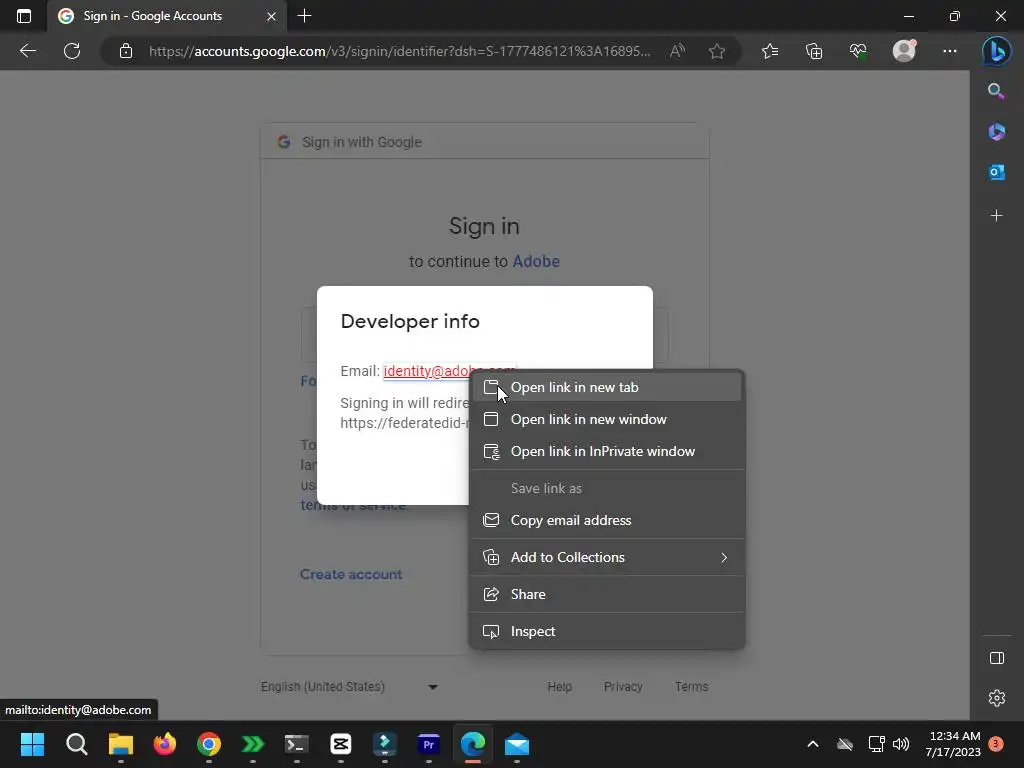Select 'Open link in new window'
Screen dimensions: 1024x768
tap(607, 419)
